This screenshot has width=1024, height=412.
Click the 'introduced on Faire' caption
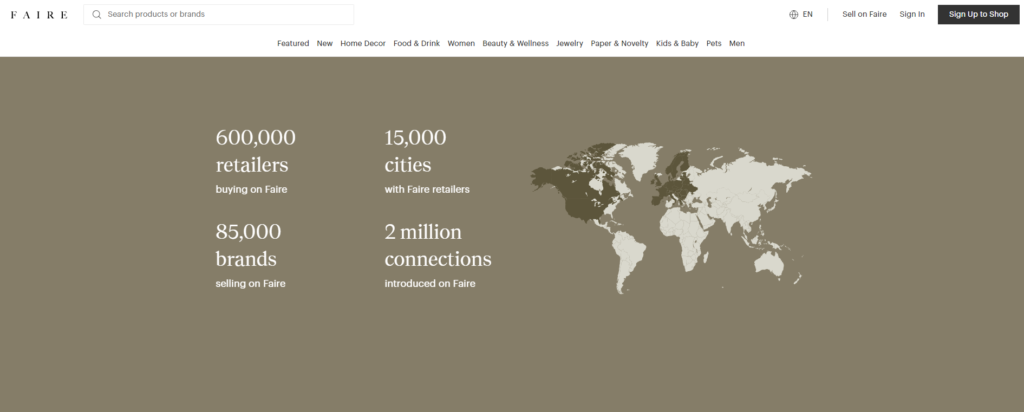[x=430, y=284]
